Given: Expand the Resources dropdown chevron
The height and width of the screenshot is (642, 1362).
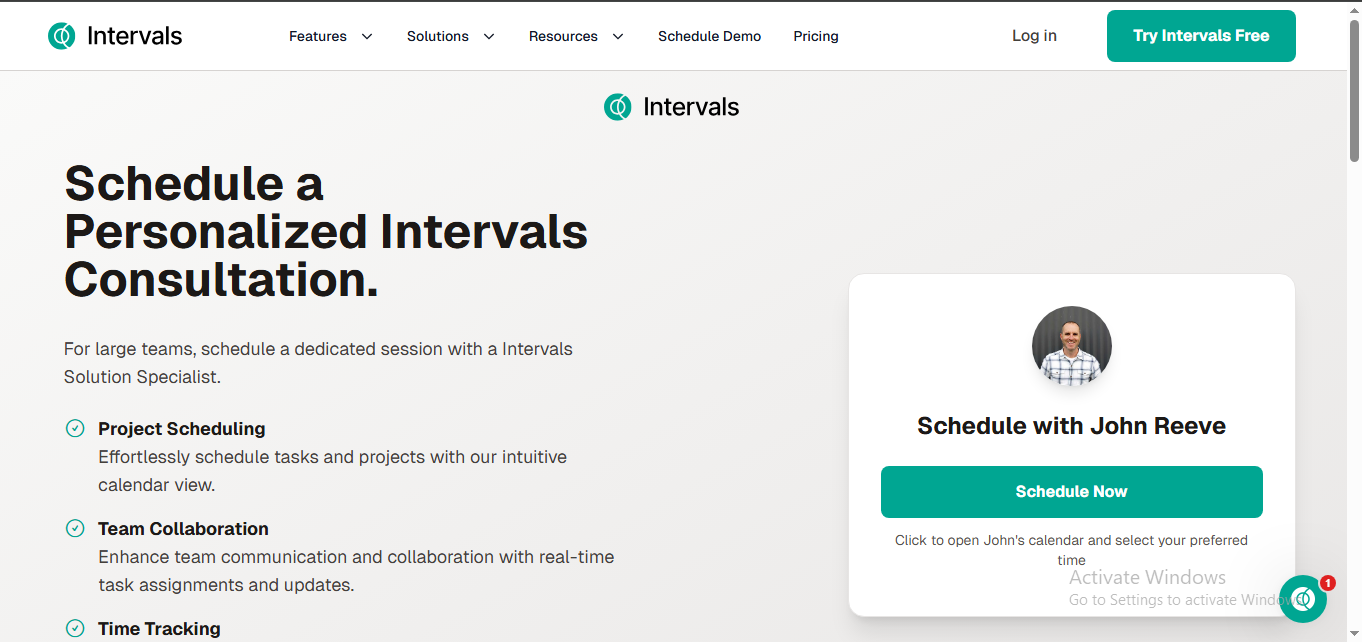Looking at the screenshot, I should [x=618, y=37].
